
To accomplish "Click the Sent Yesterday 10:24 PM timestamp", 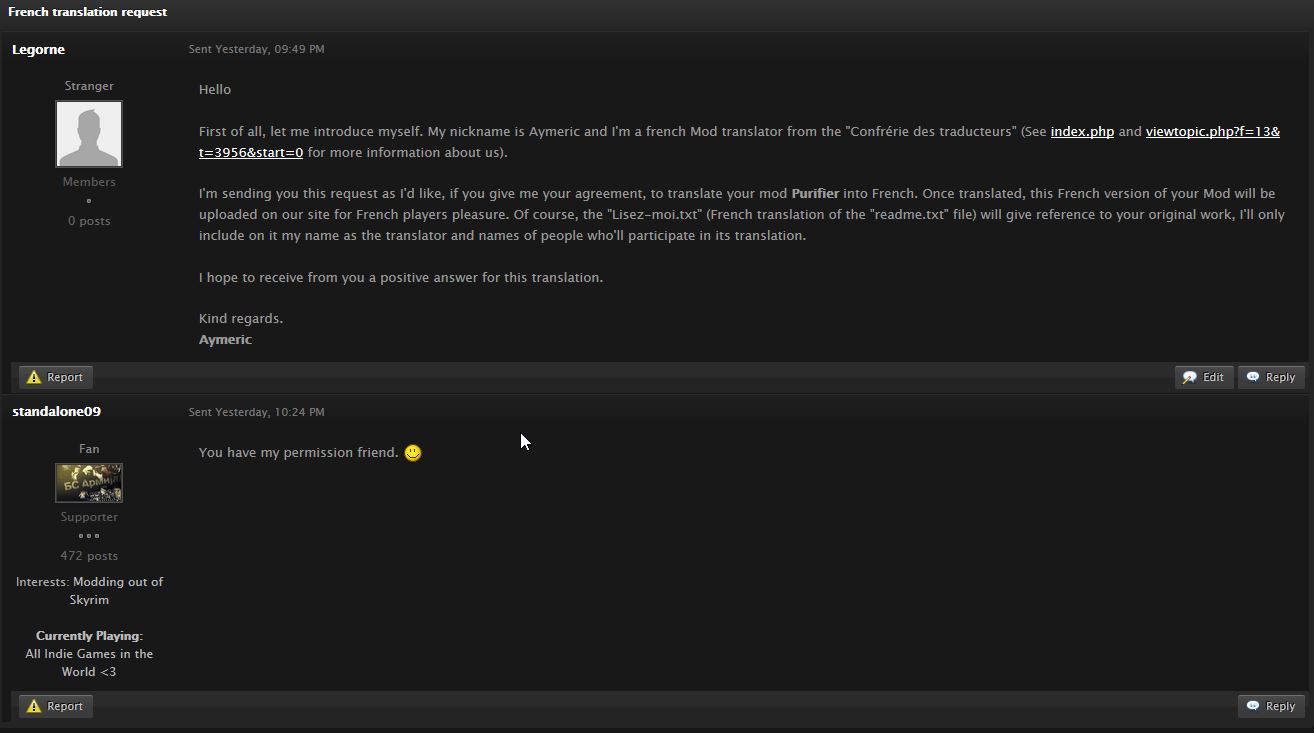I will pos(256,412).
